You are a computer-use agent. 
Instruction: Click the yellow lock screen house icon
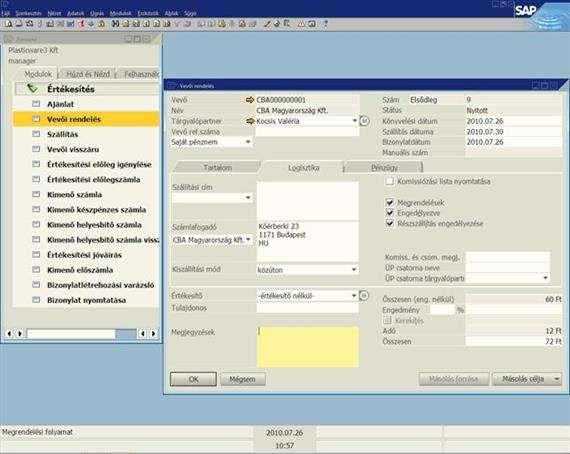(x=101, y=24)
